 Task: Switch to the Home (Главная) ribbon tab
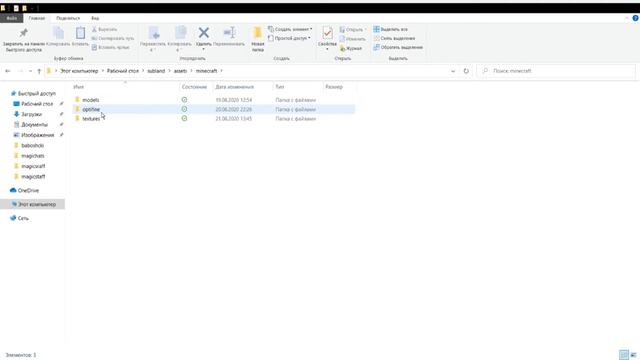pyautogui.click(x=37, y=18)
